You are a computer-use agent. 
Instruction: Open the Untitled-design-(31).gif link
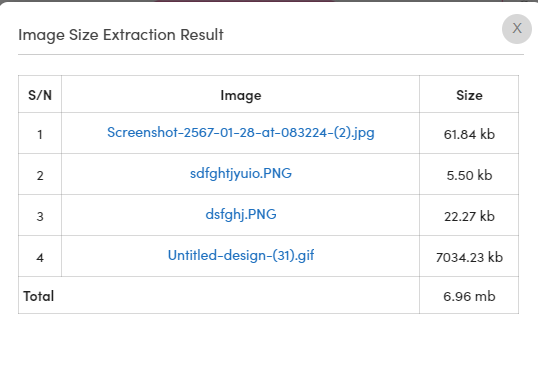[x=241, y=255]
